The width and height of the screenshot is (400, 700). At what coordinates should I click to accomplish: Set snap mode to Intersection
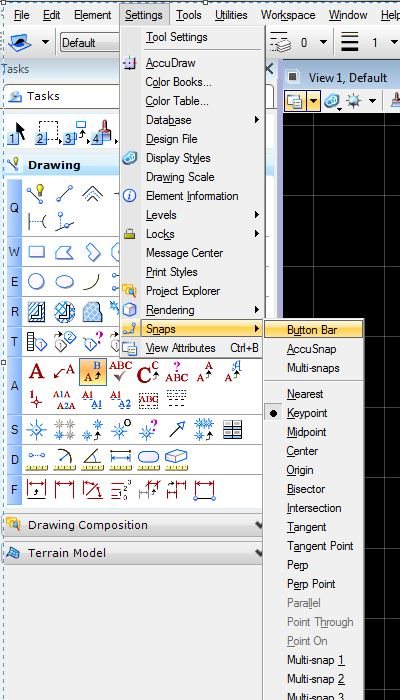point(314,508)
